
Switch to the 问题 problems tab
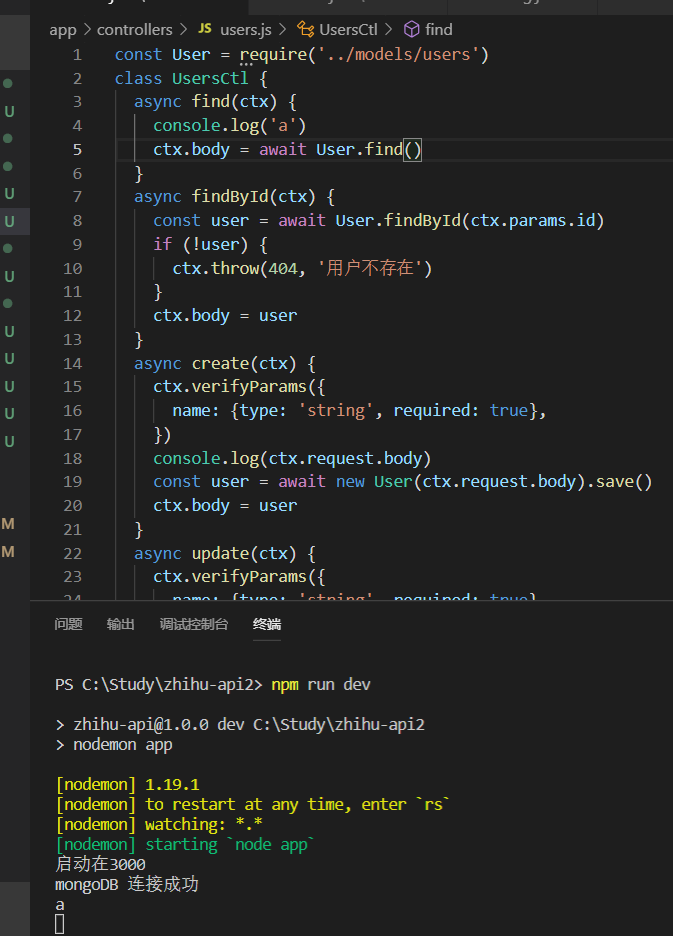pos(68,624)
